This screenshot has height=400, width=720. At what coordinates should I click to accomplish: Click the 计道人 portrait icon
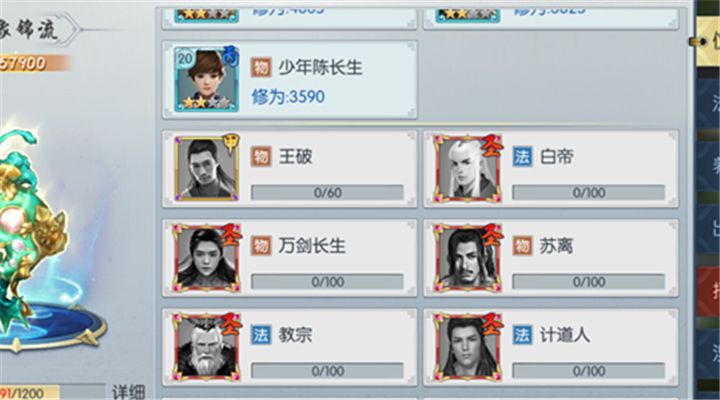pos(467,347)
